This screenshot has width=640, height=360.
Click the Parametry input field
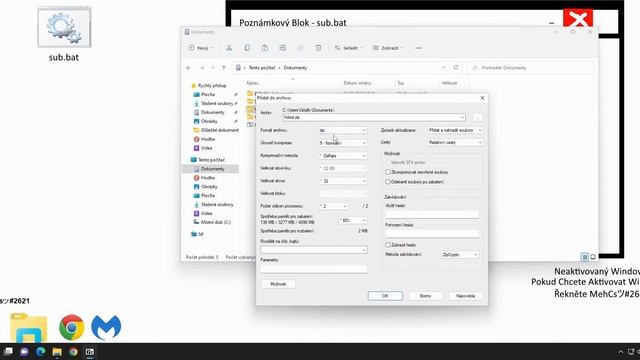pyautogui.click(x=314, y=269)
